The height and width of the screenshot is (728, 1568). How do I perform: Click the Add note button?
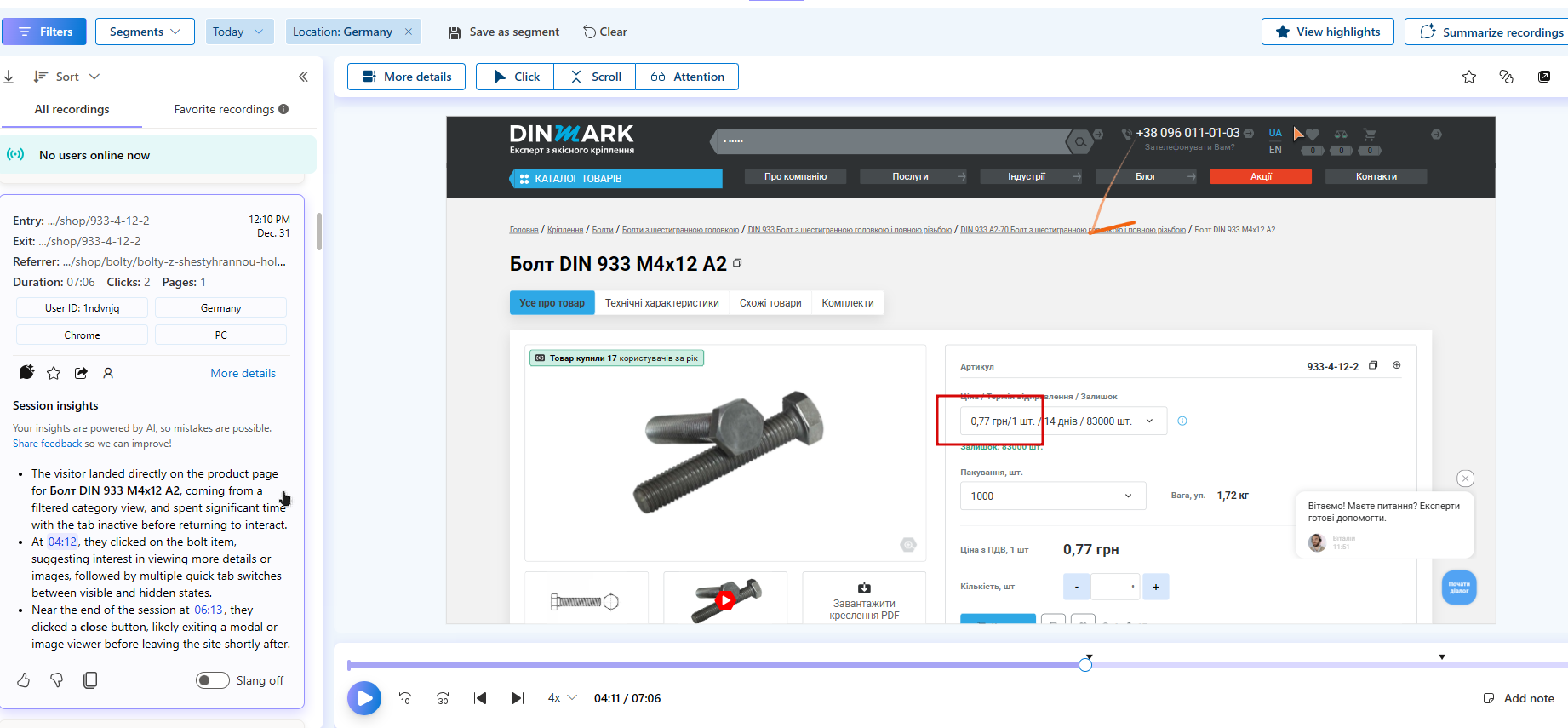point(1519,698)
